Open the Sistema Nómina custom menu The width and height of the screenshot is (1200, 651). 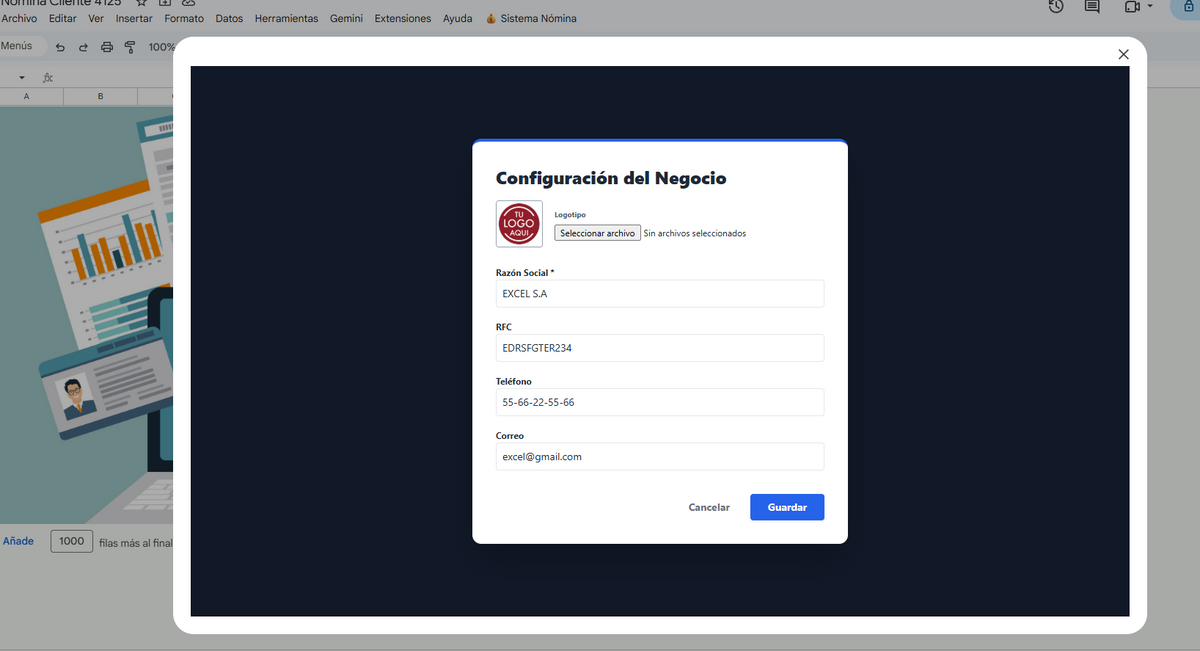click(x=531, y=18)
